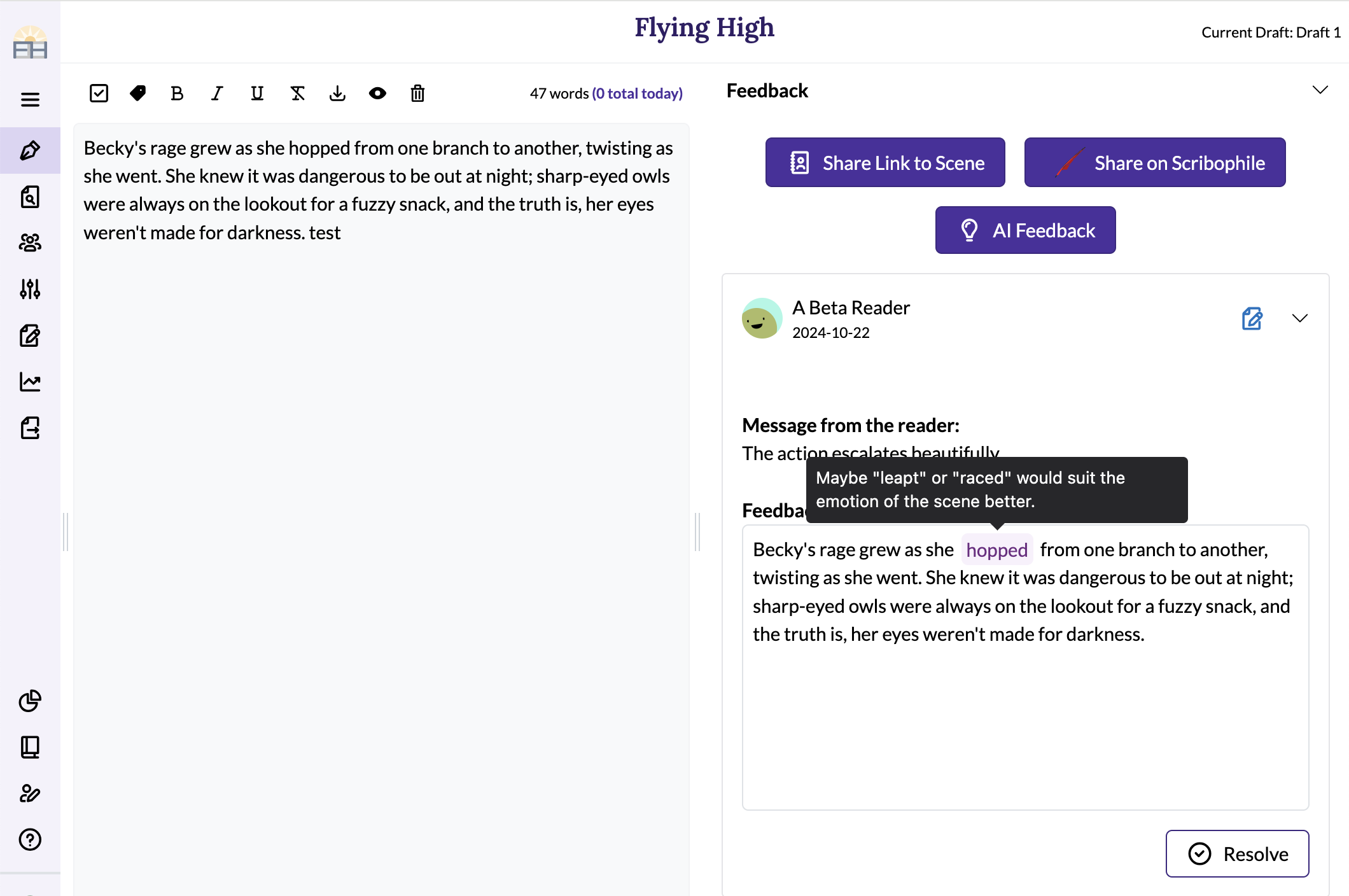Click the strikethrough formatting icon
This screenshot has width=1349, height=896.
tap(298, 93)
